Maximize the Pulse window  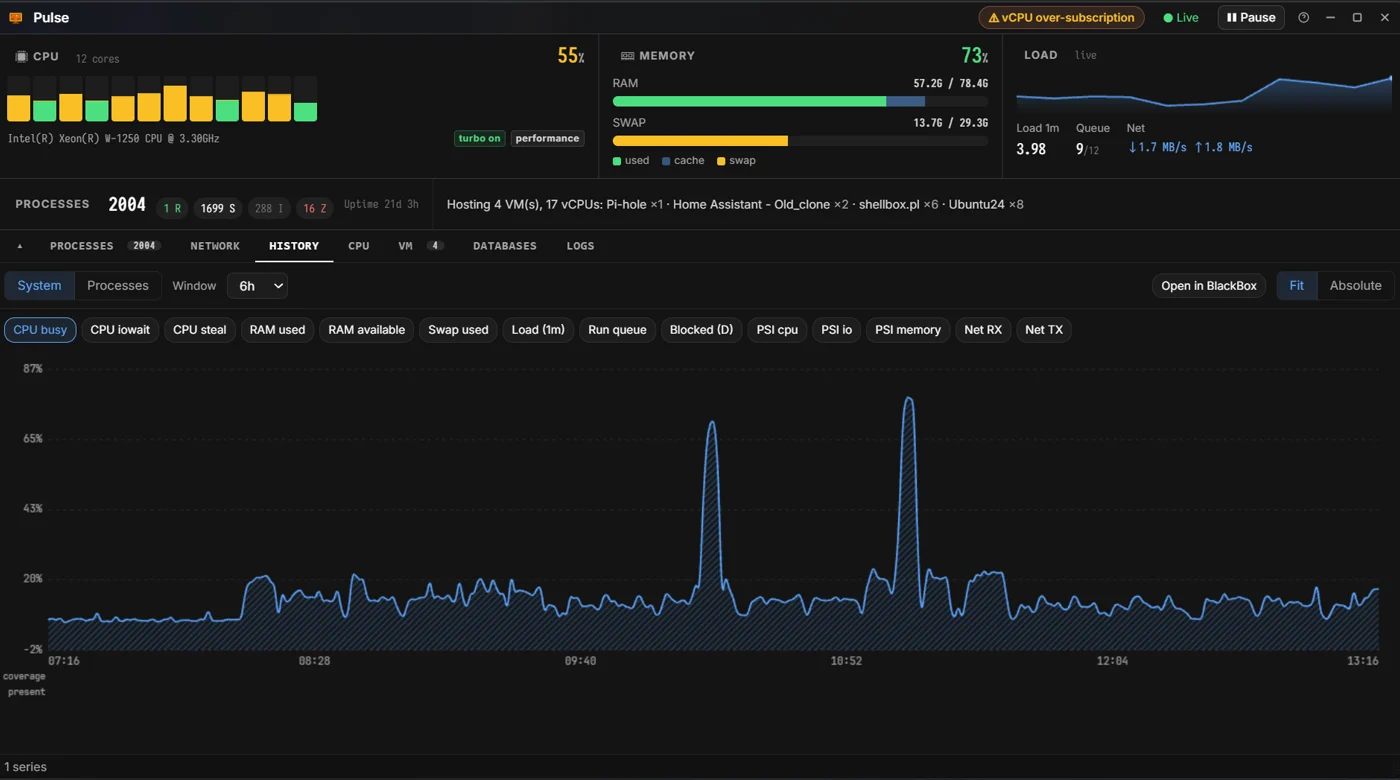(1357, 18)
